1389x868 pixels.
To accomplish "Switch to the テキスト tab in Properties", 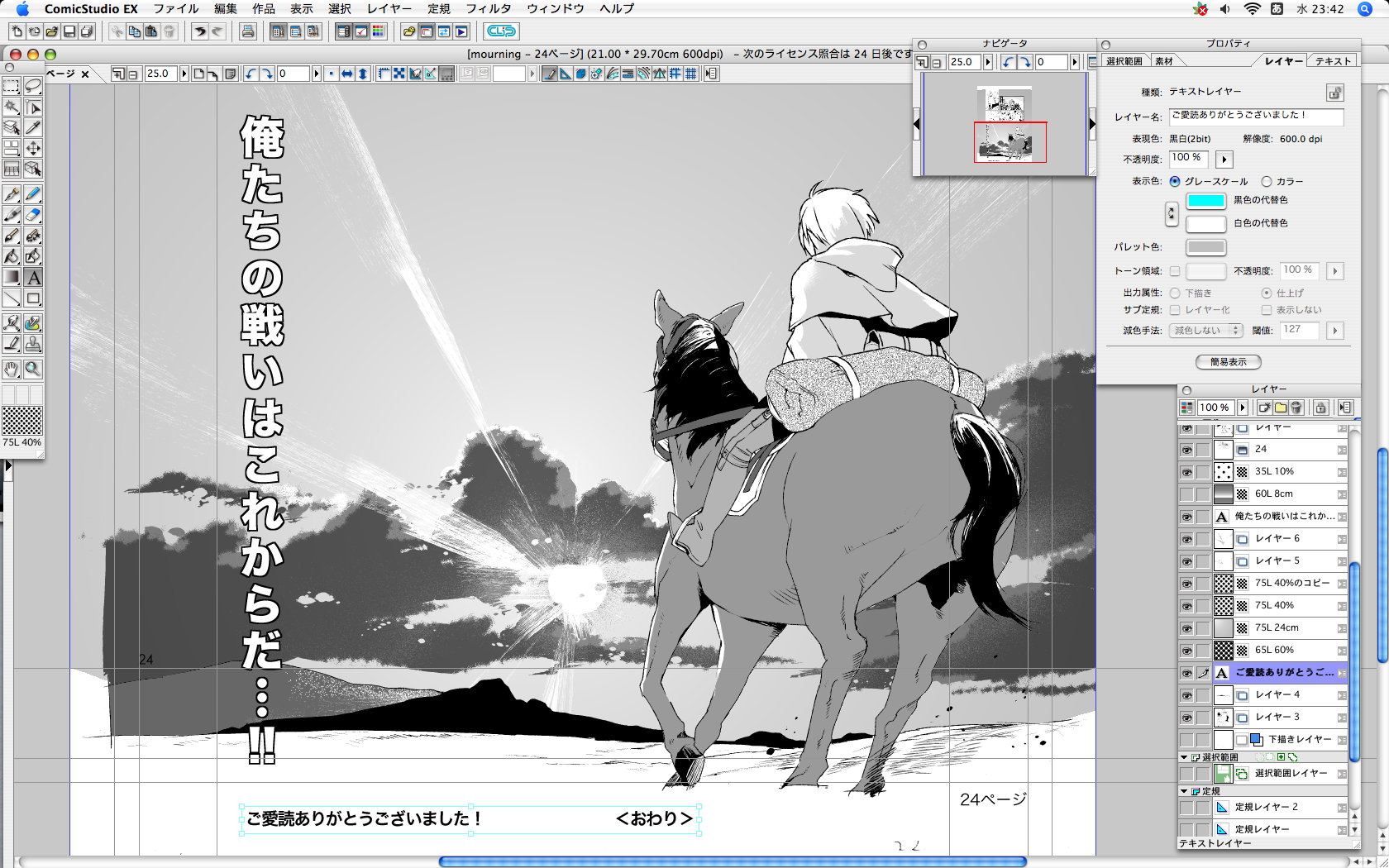I will [1333, 61].
